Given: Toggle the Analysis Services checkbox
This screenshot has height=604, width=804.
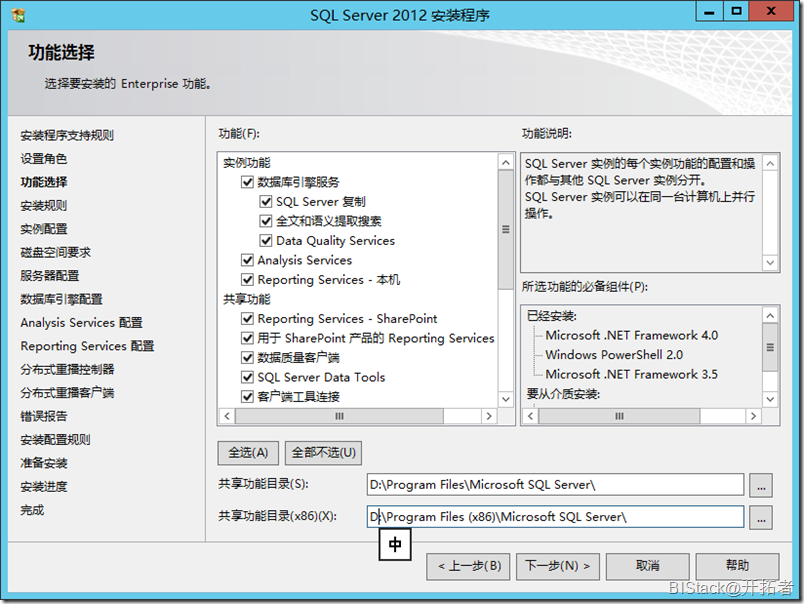Looking at the screenshot, I should coord(247,260).
